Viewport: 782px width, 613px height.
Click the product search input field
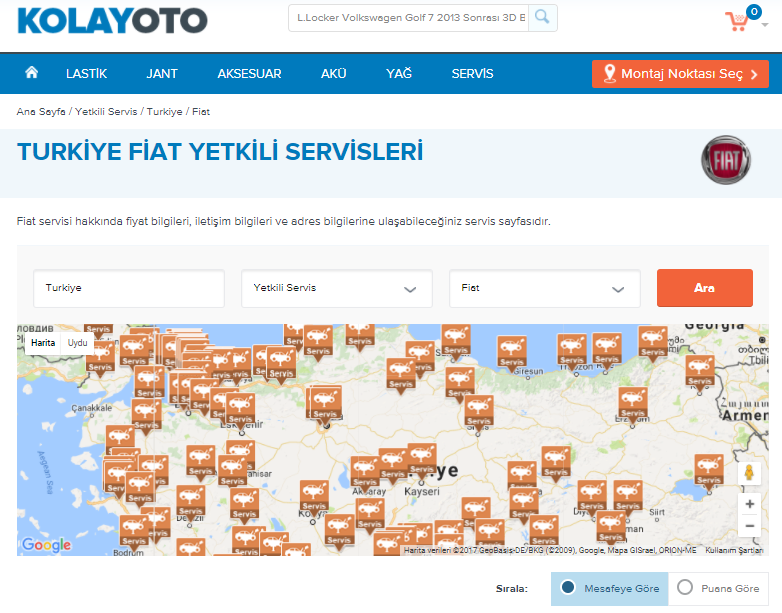[x=408, y=18]
